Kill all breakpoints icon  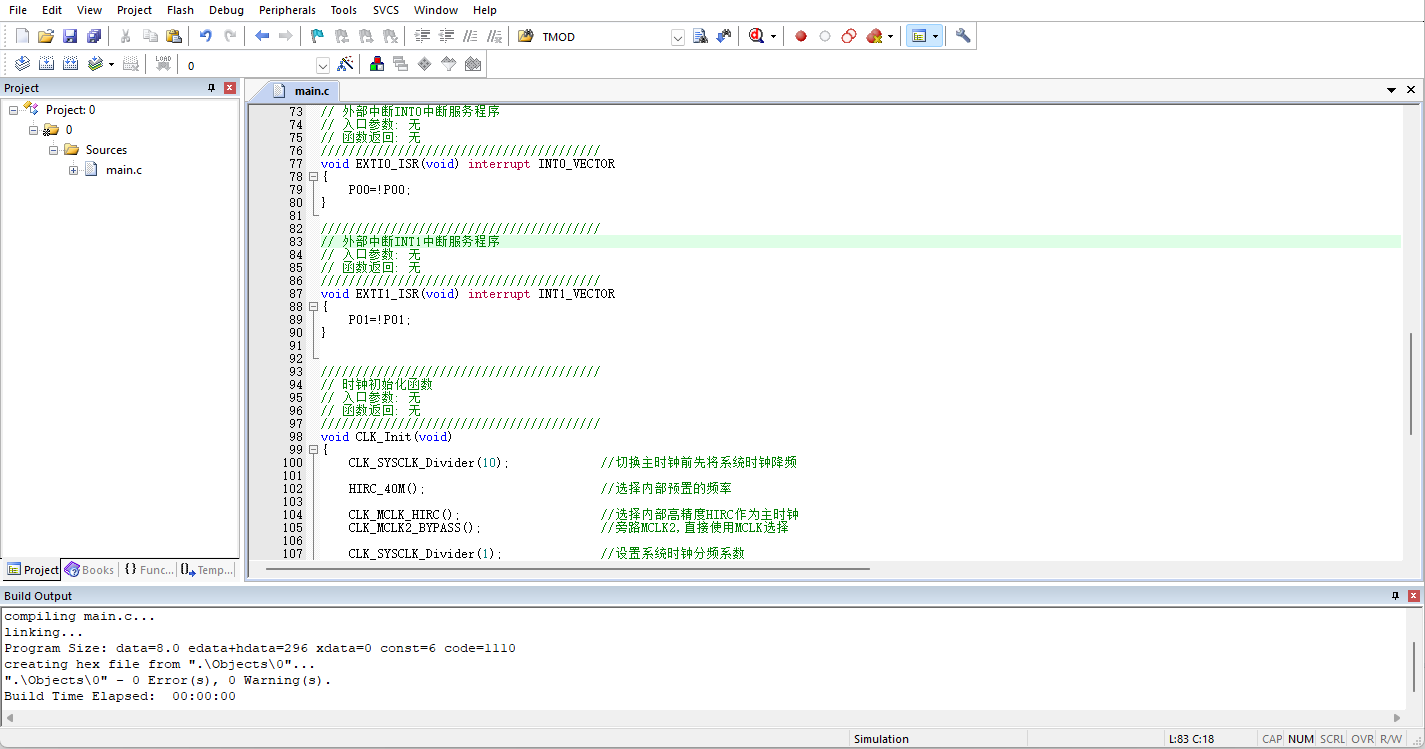[x=874, y=36]
